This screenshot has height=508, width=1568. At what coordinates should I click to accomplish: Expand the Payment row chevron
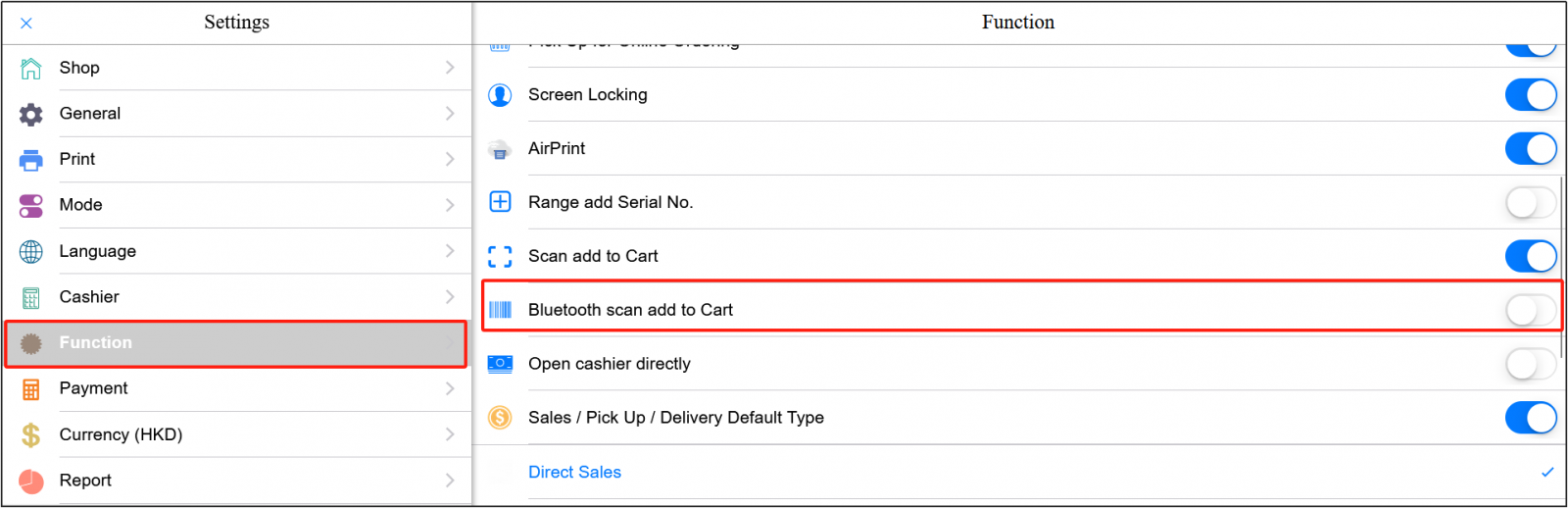pyautogui.click(x=450, y=388)
